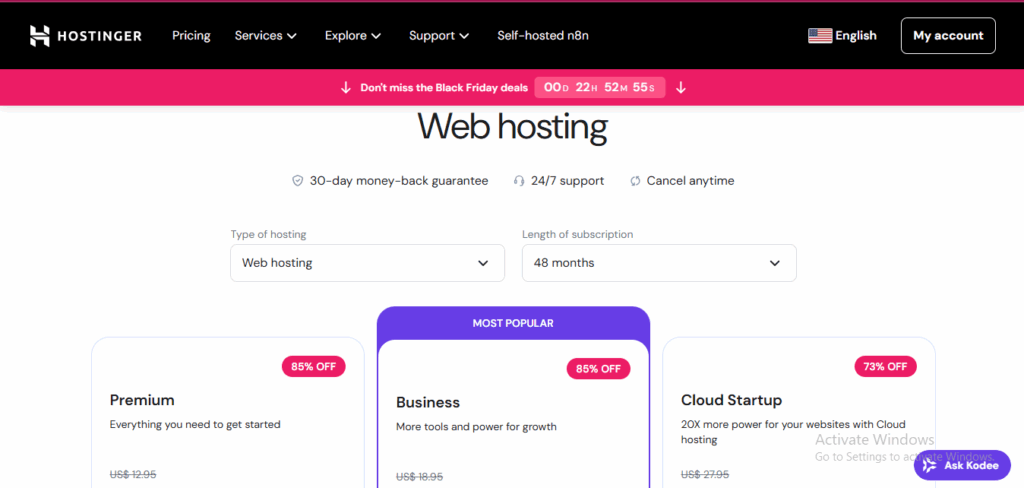Click 'Everything you need to get started' text

tap(195, 425)
